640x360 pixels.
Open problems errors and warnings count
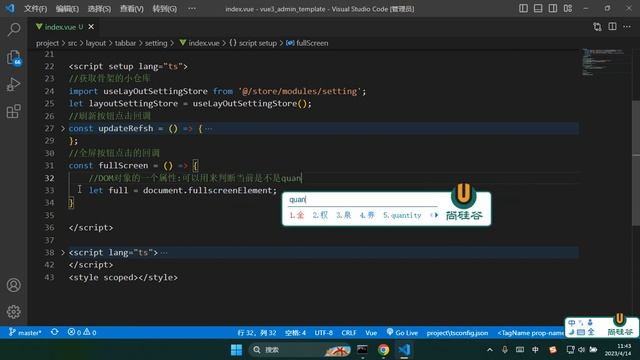click(x=82, y=332)
